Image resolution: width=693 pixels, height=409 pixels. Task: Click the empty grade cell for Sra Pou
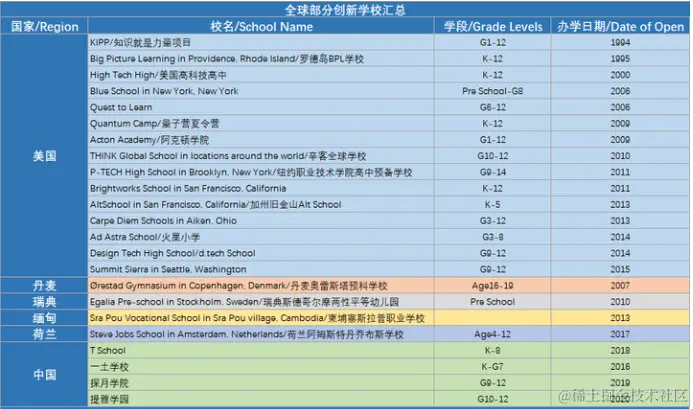click(493, 318)
